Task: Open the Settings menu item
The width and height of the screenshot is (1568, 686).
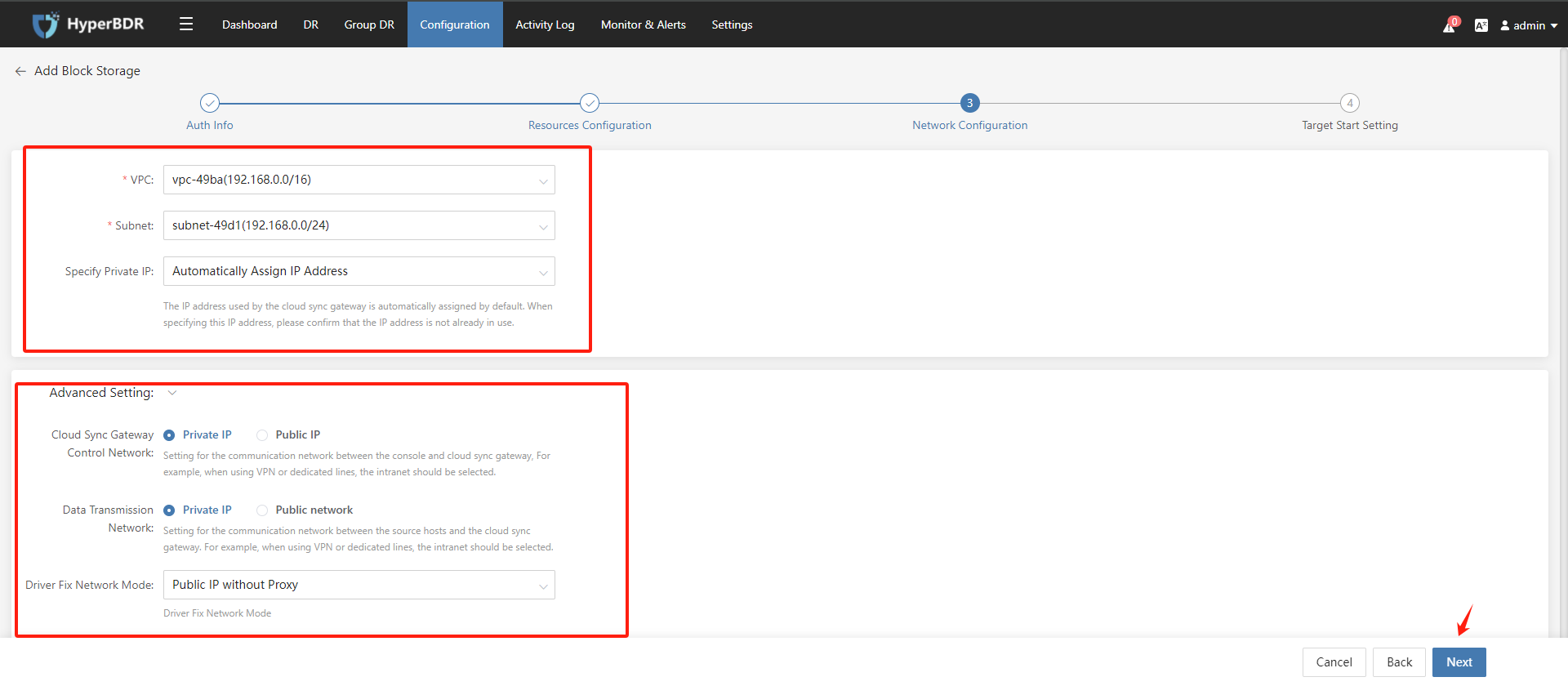Action: (x=732, y=24)
